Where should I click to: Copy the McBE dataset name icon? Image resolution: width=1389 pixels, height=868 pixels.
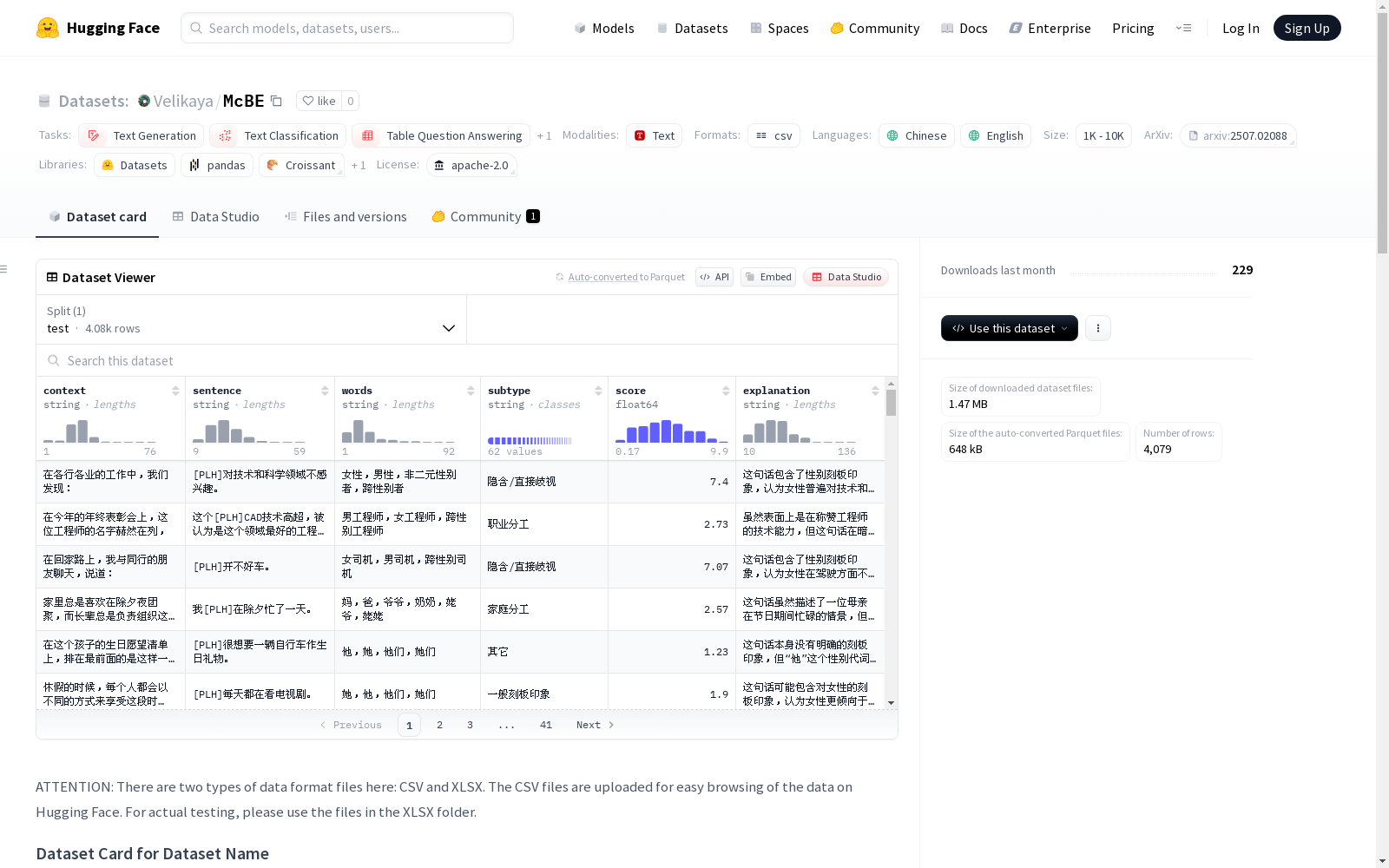276,101
